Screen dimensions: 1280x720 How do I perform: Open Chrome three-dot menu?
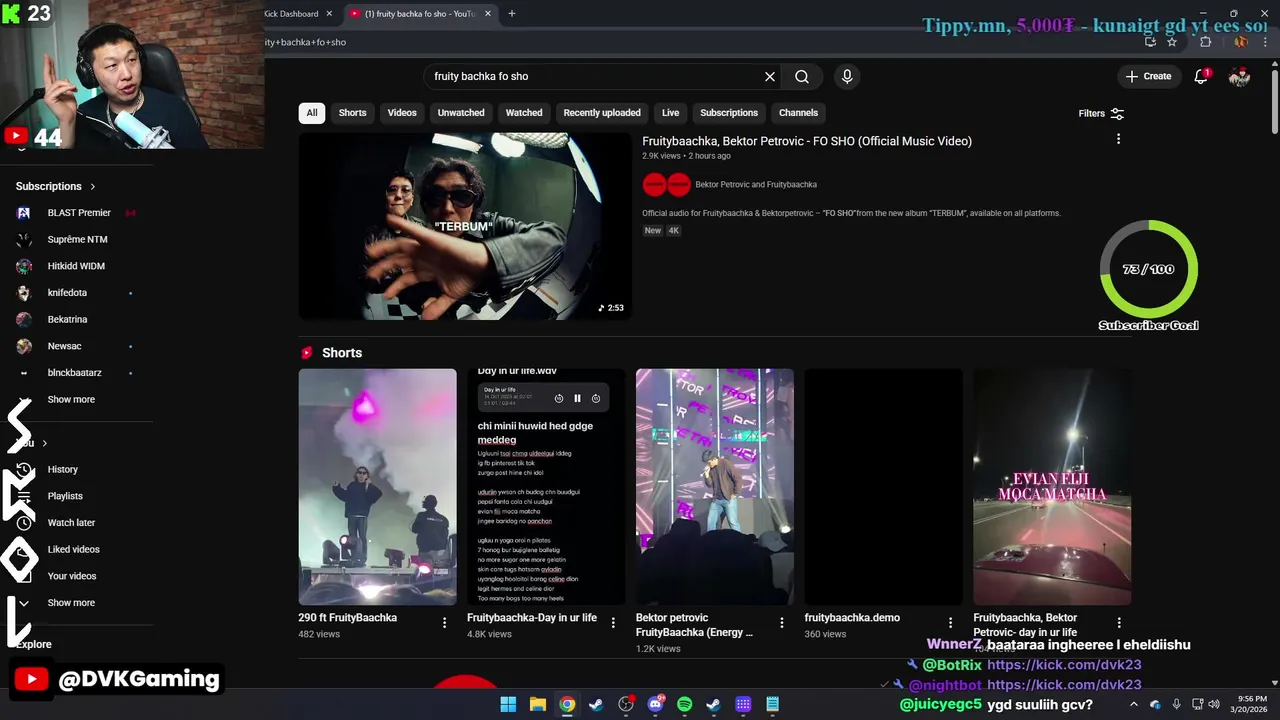(1265, 42)
